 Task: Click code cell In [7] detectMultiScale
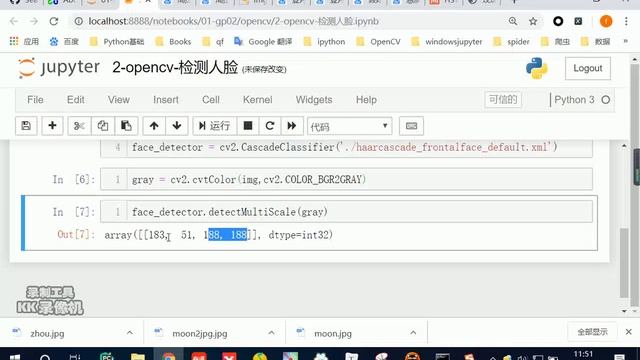click(347, 212)
